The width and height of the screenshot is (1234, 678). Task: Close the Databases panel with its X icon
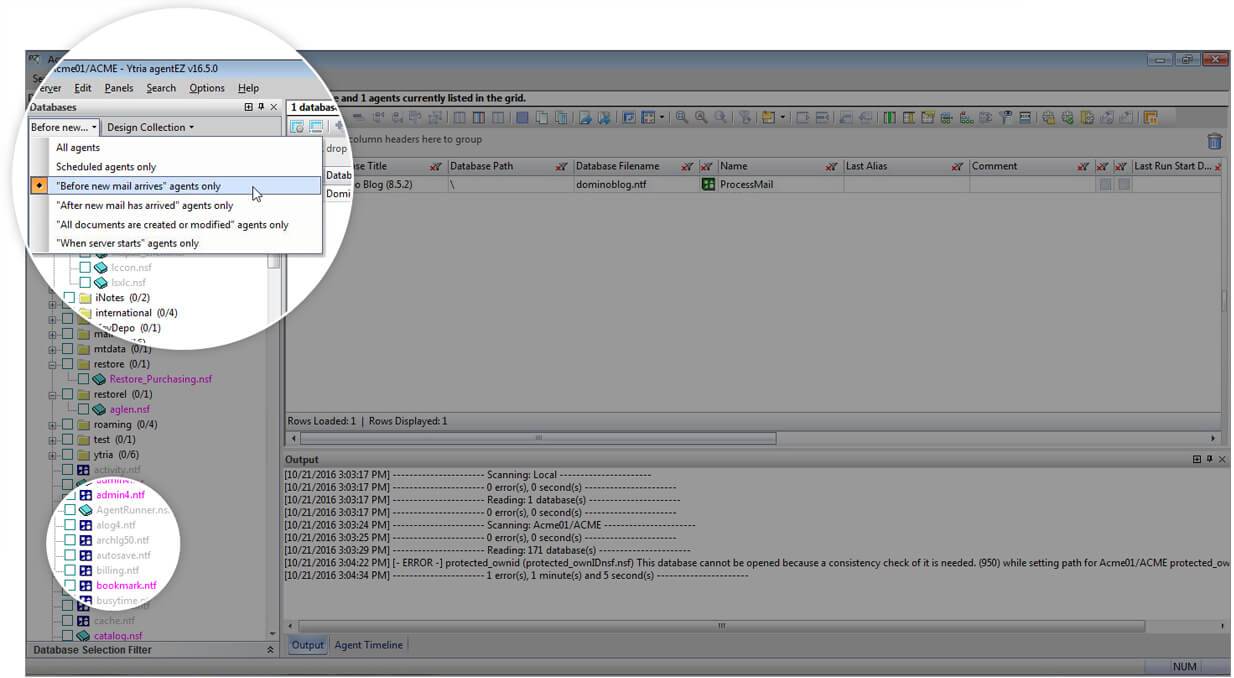(x=274, y=107)
